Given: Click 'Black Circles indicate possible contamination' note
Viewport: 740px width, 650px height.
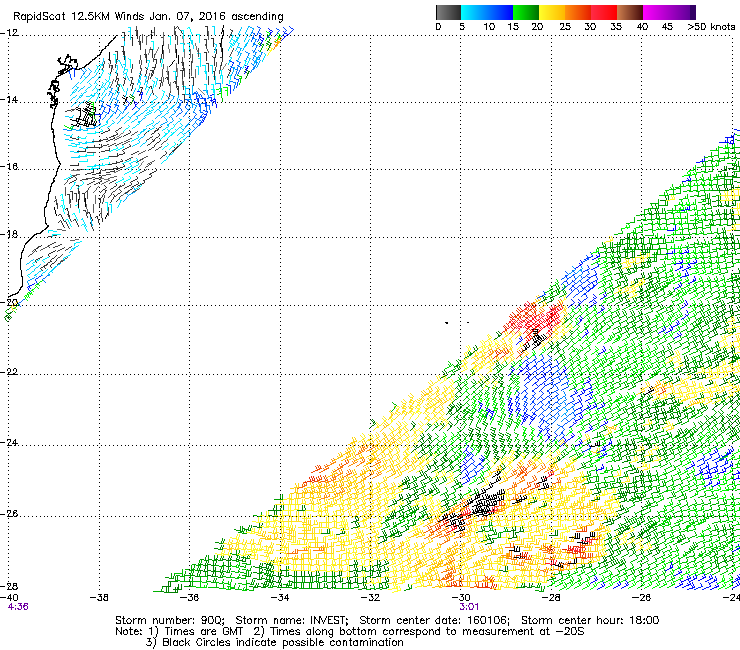Looking at the screenshot, I should point(283,642).
